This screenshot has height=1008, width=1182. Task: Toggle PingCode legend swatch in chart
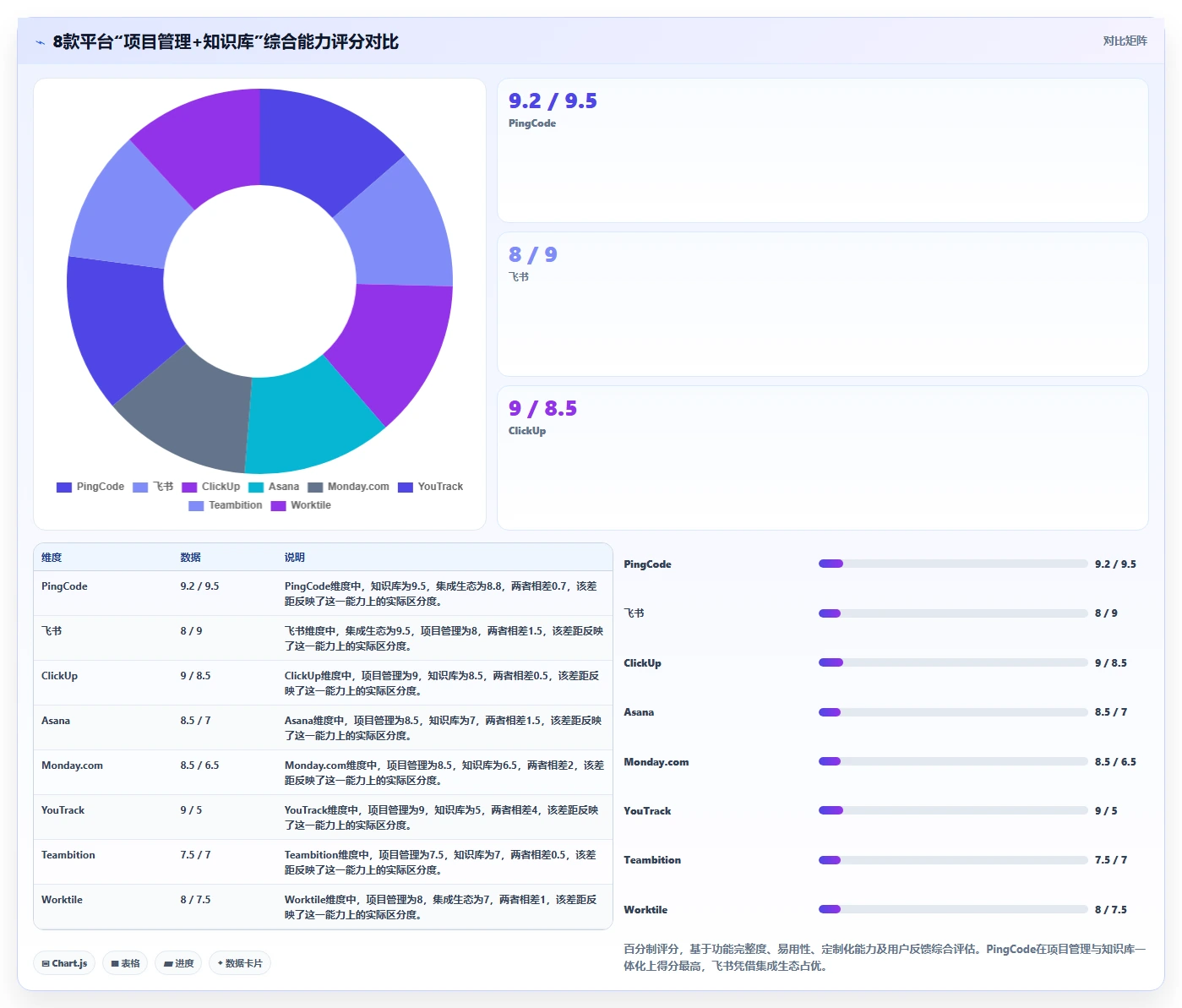tap(63, 488)
